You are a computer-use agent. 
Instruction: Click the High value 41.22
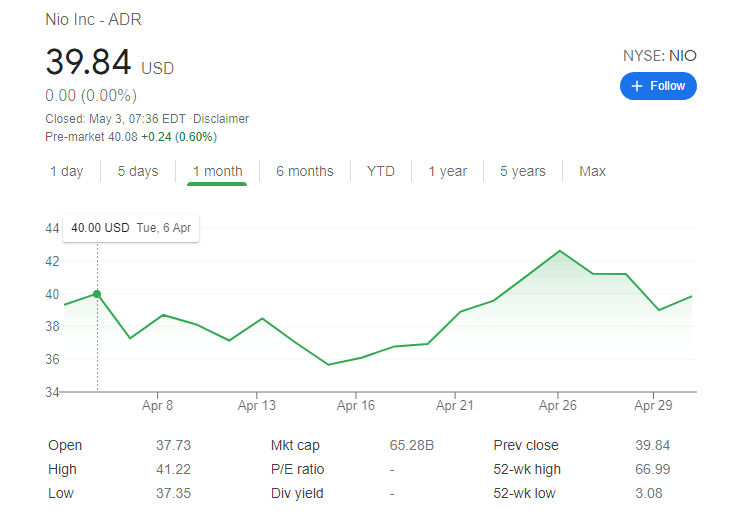click(173, 469)
